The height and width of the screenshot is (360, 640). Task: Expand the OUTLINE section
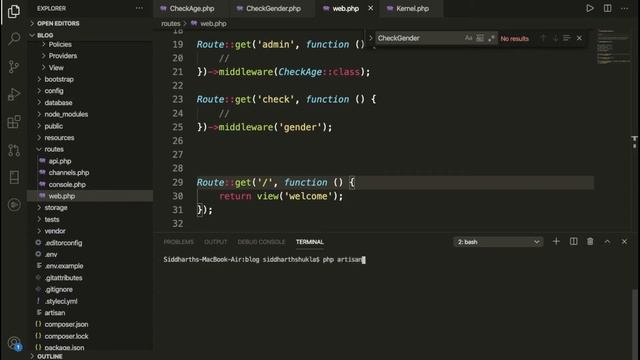coord(50,356)
